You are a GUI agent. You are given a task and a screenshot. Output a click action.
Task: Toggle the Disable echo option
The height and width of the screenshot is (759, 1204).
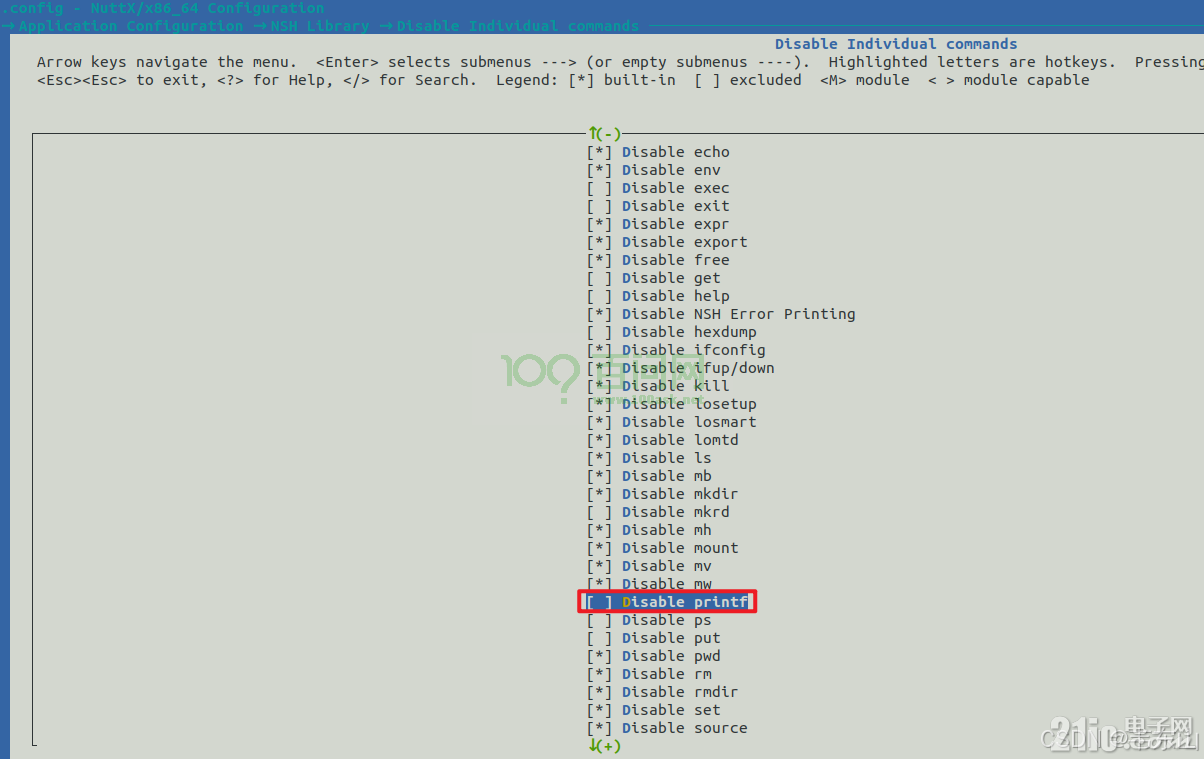click(x=658, y=152)
